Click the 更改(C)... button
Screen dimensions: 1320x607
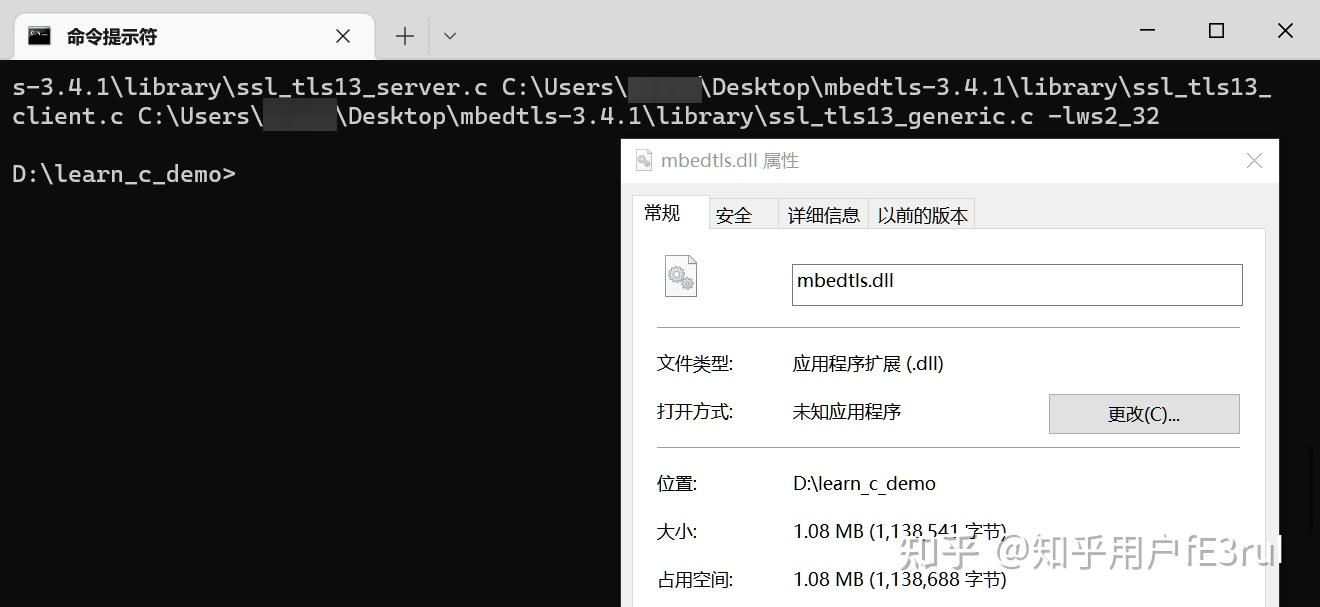[x=1144, y=413]
